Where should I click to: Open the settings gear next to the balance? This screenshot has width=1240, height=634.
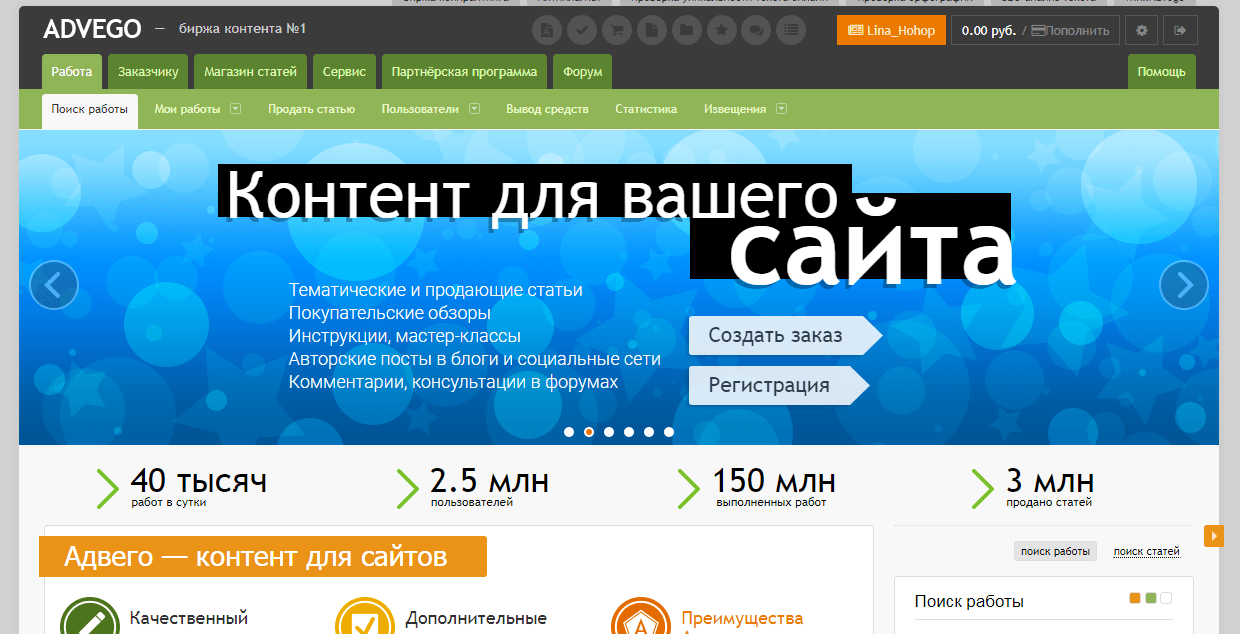coord(1141,30)
